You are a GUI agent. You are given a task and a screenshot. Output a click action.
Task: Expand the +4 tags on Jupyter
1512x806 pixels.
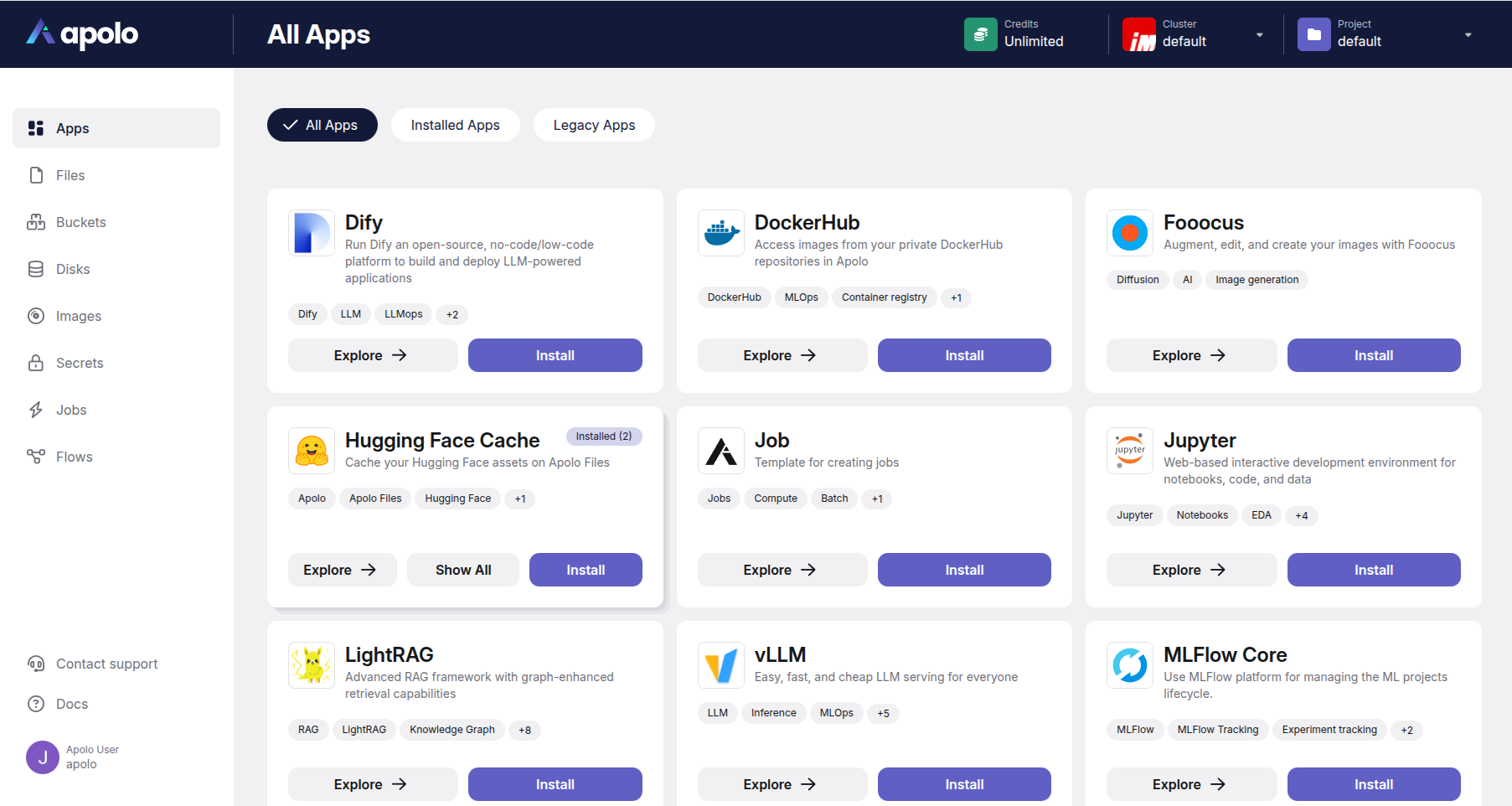click(1302, 515)
